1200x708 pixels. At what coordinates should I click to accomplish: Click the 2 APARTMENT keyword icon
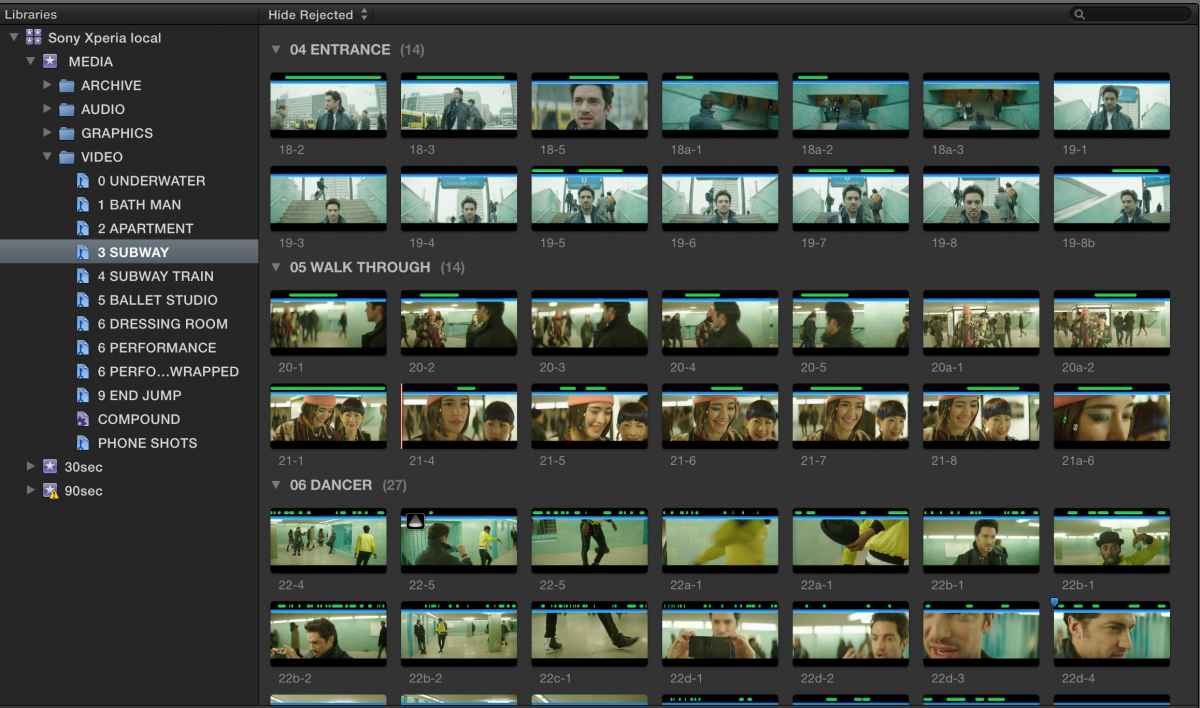(x=83, y=229)
